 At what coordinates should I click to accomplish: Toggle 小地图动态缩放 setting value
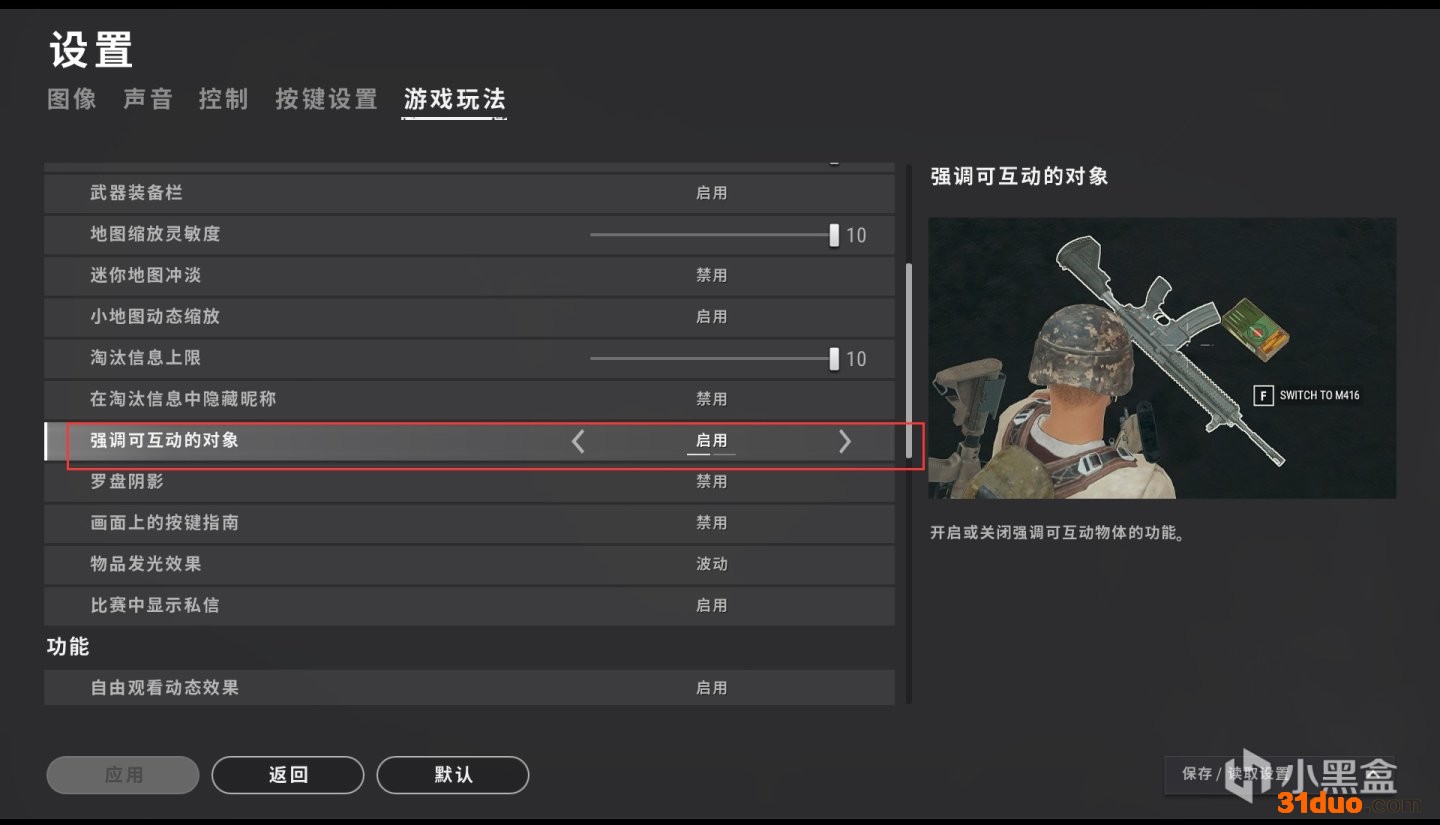[711, 316]
